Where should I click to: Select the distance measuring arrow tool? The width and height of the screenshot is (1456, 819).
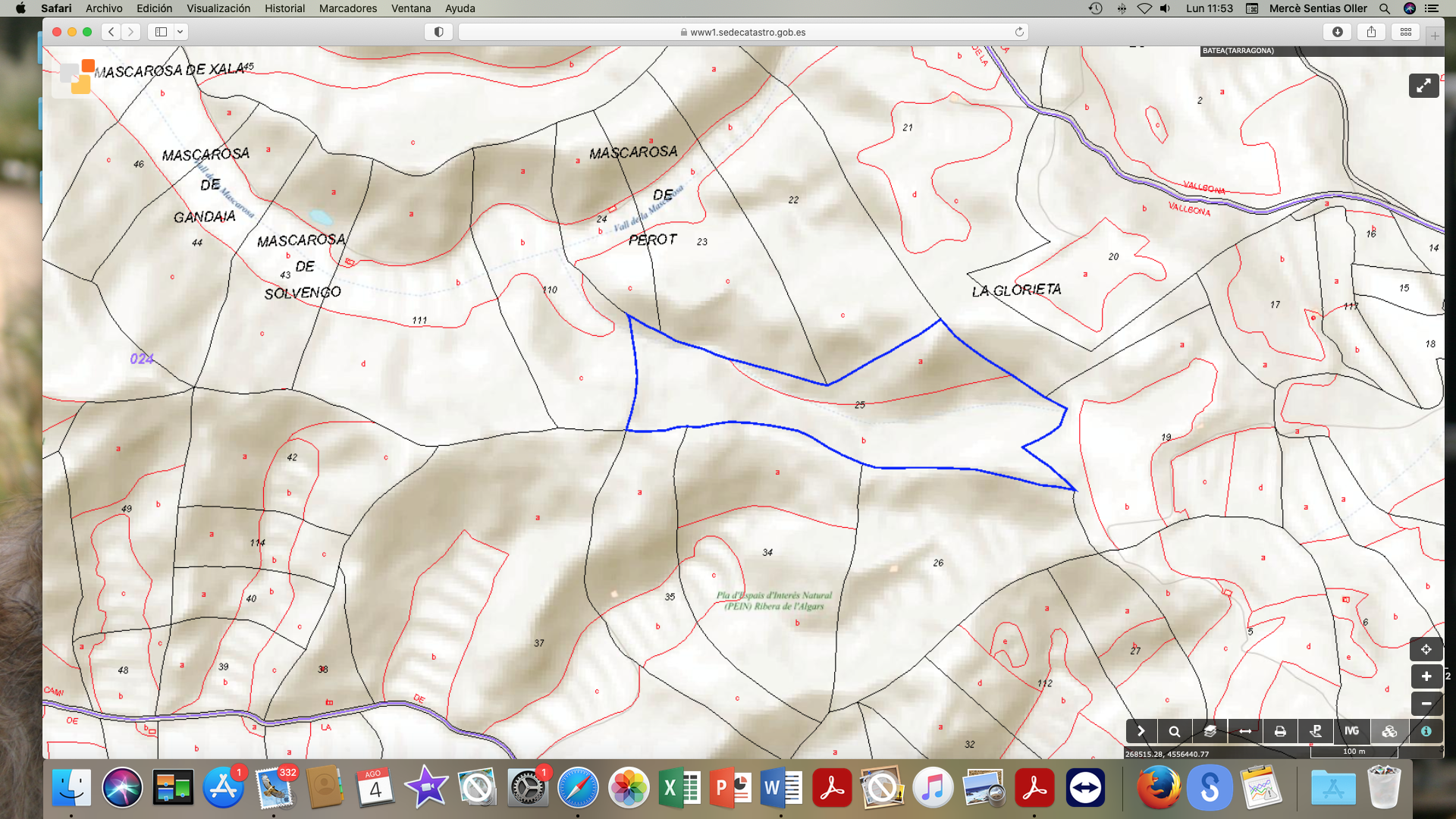click(1245, 731)
